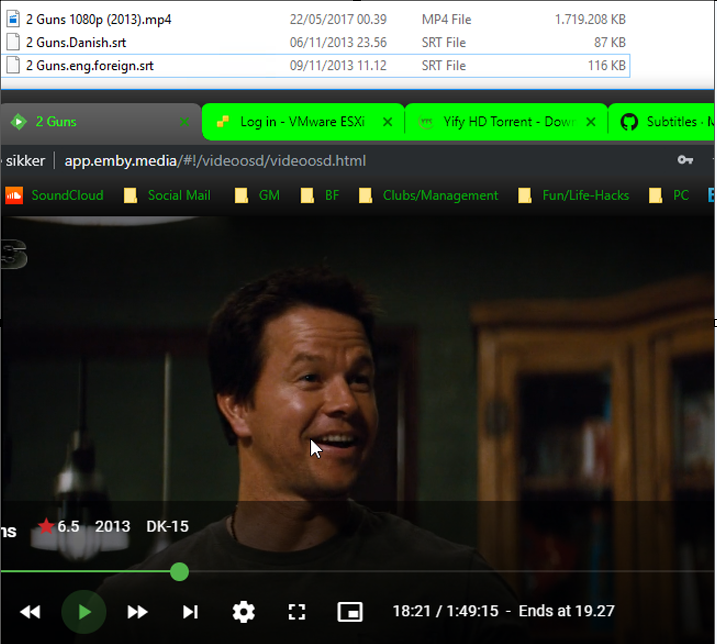Close the VMware ESXi tab
The width and height of the screenshot is (717, 644).
[387, 122]
